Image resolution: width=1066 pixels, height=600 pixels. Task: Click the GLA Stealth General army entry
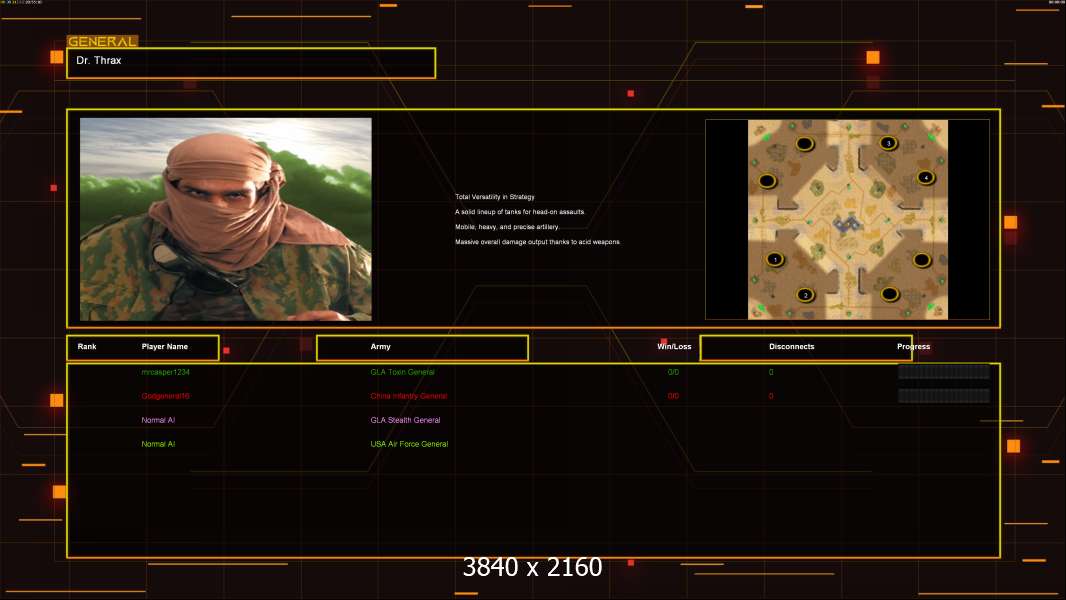(x=405, y=420)
